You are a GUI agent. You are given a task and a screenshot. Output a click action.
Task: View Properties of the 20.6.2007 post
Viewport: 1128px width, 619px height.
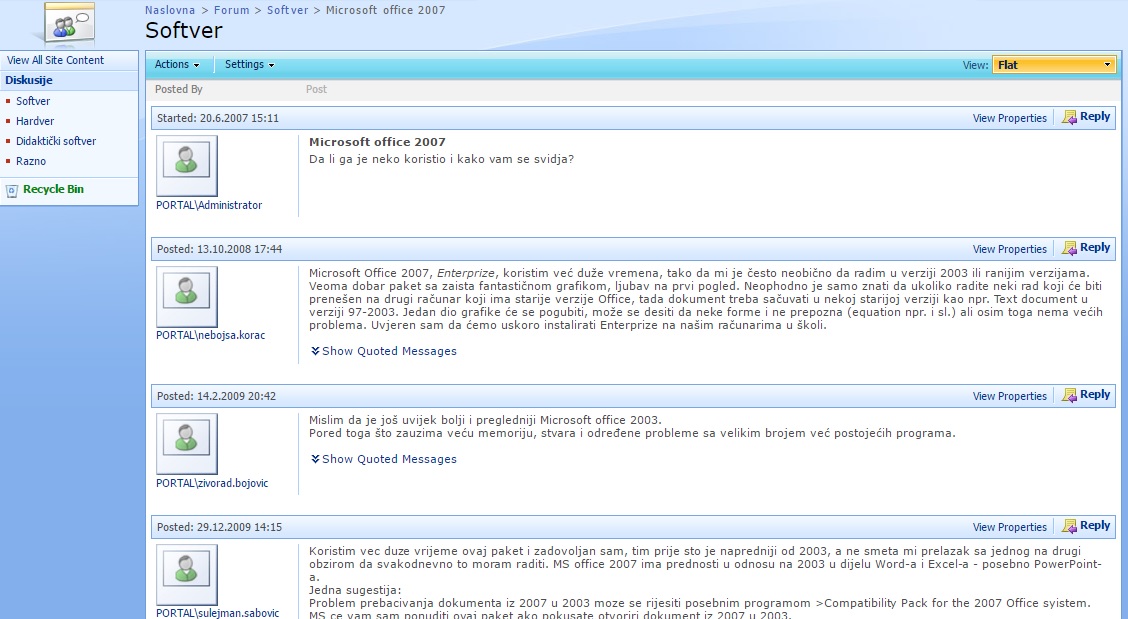tap(1009, 118)
